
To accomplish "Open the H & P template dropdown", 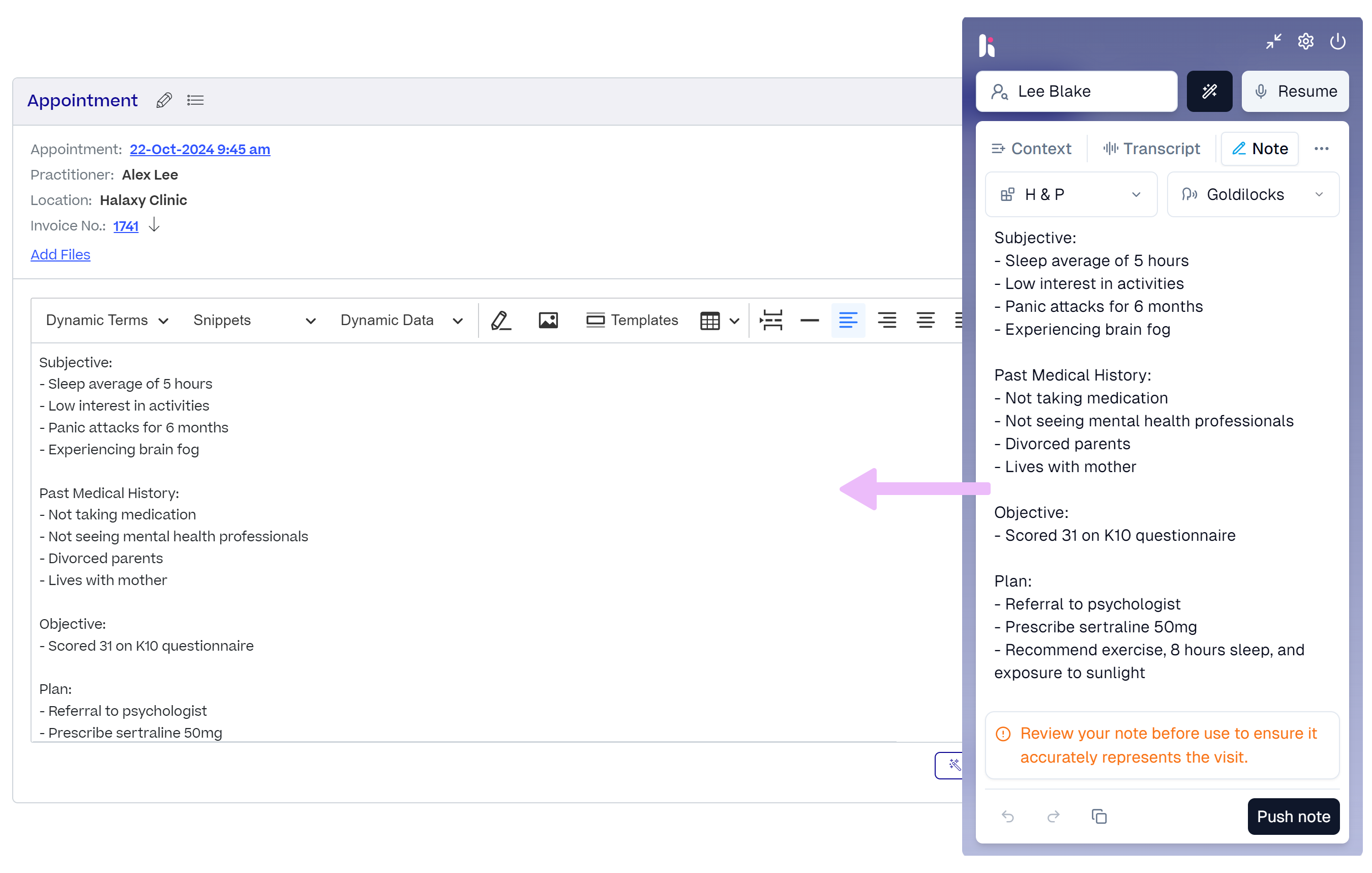I will click(1070, 194).
